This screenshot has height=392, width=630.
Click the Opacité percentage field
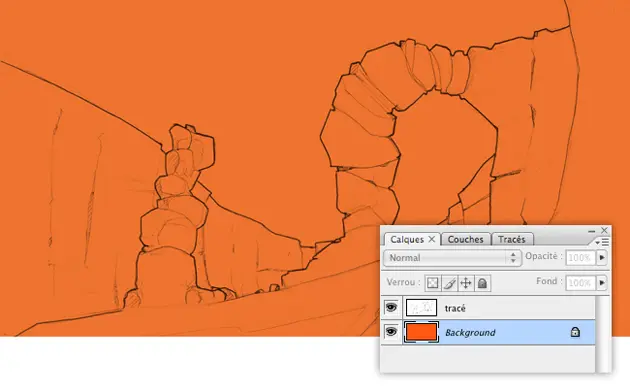coord(580,257)
